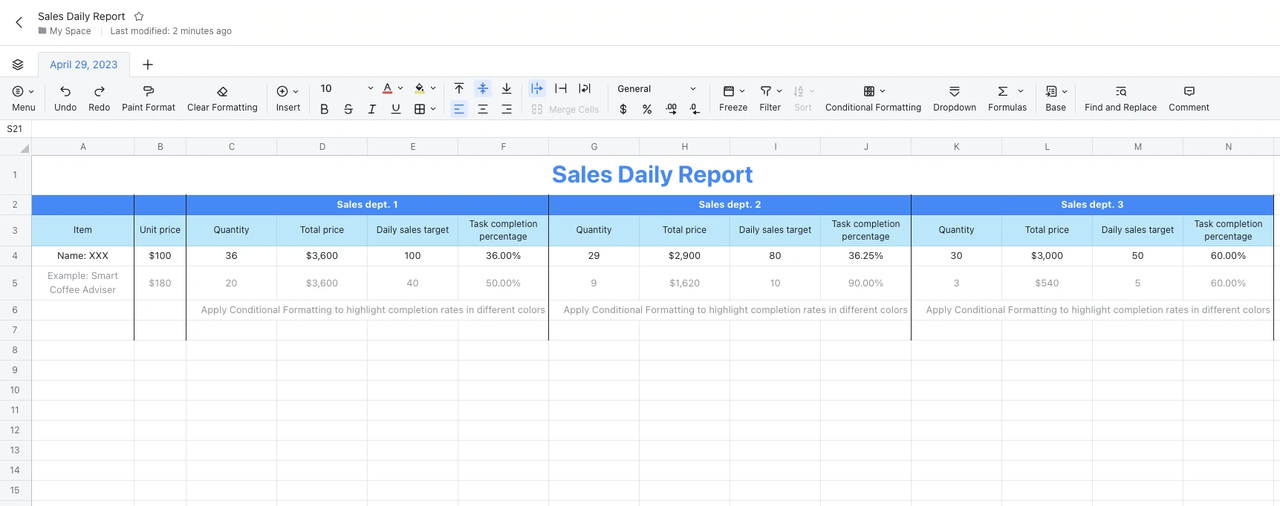Screen dimensions: 1280x506
Task: Open the sheet list layers icon
Action: (x=18, y=64)
